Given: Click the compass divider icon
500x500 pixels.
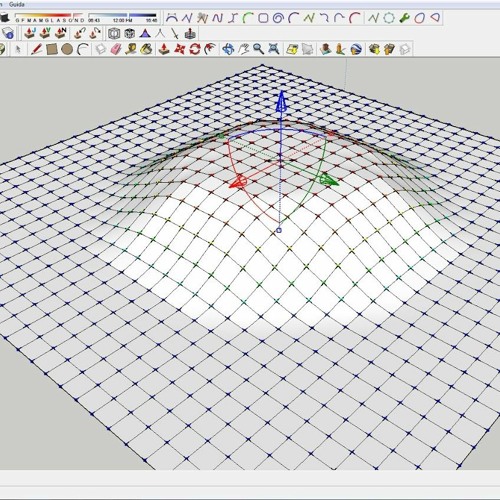Looking at the screenshot, I should [x=160, y=33].
